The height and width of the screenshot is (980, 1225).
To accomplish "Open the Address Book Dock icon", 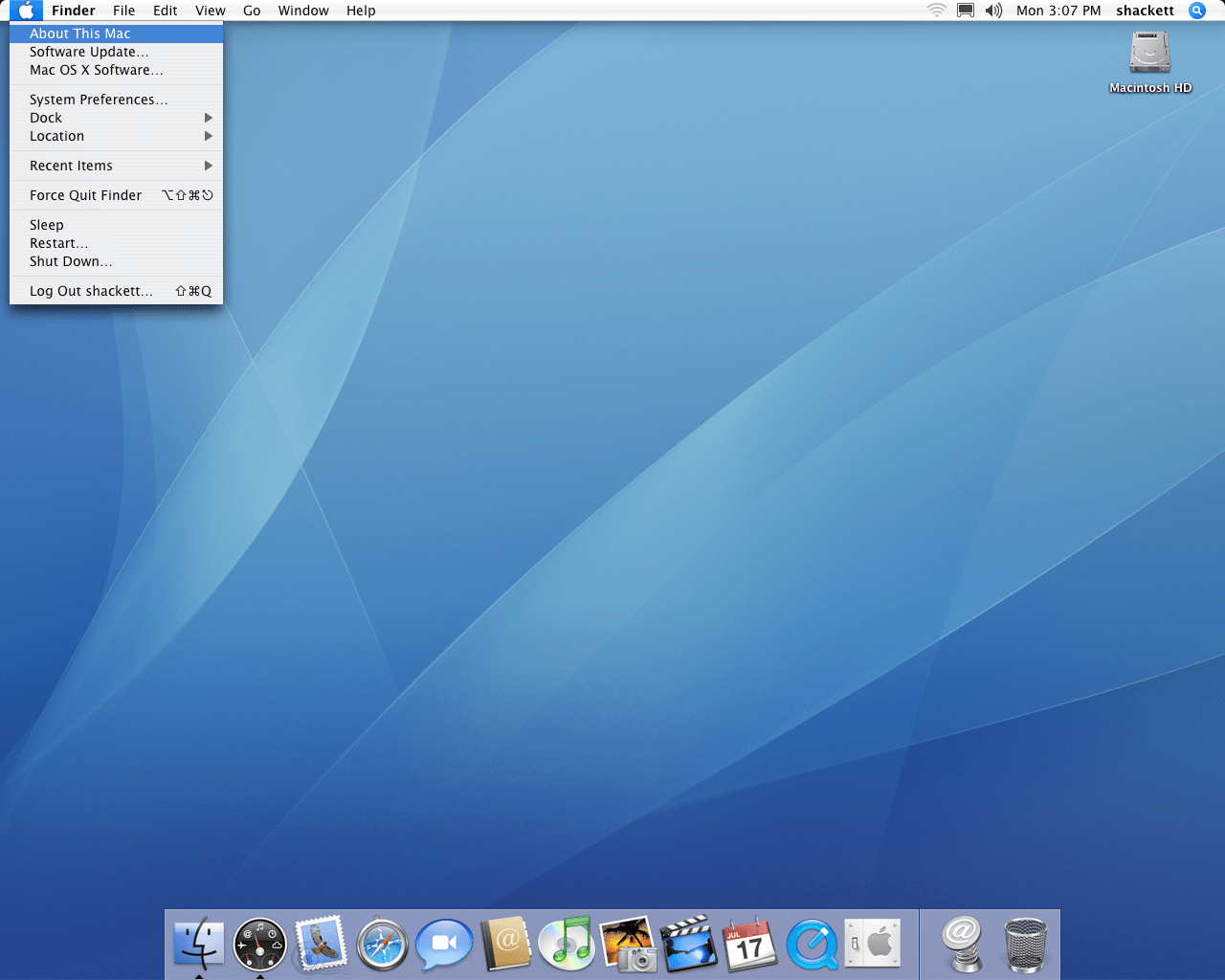I will pyautogui.click(x=505, y=944).
